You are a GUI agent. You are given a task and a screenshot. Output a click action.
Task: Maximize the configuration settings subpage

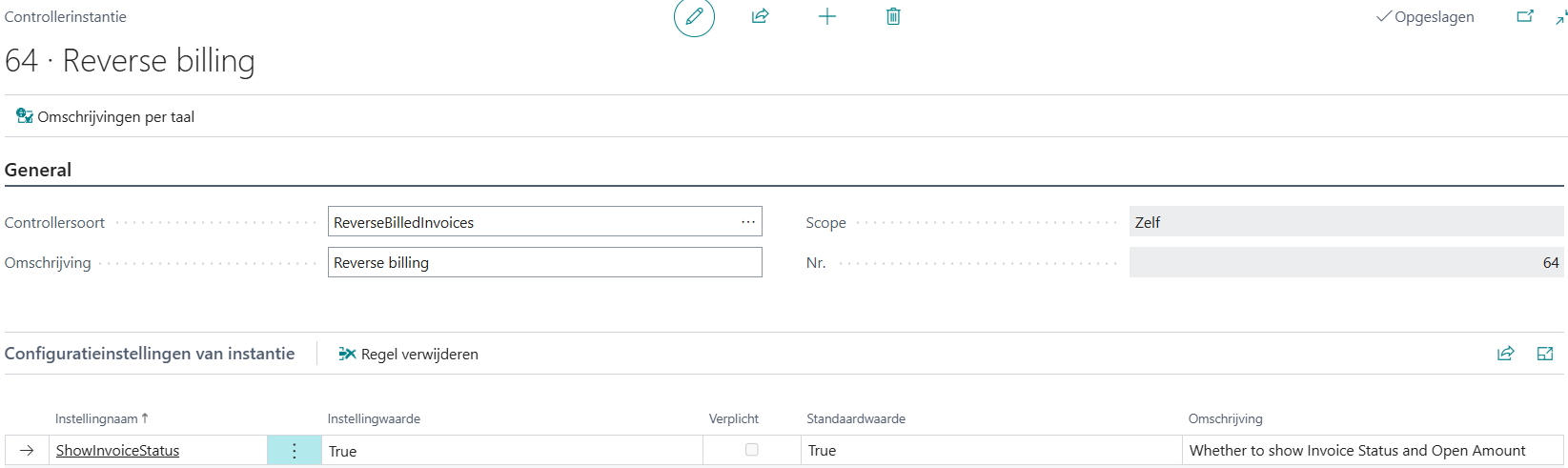point(1545,354)
